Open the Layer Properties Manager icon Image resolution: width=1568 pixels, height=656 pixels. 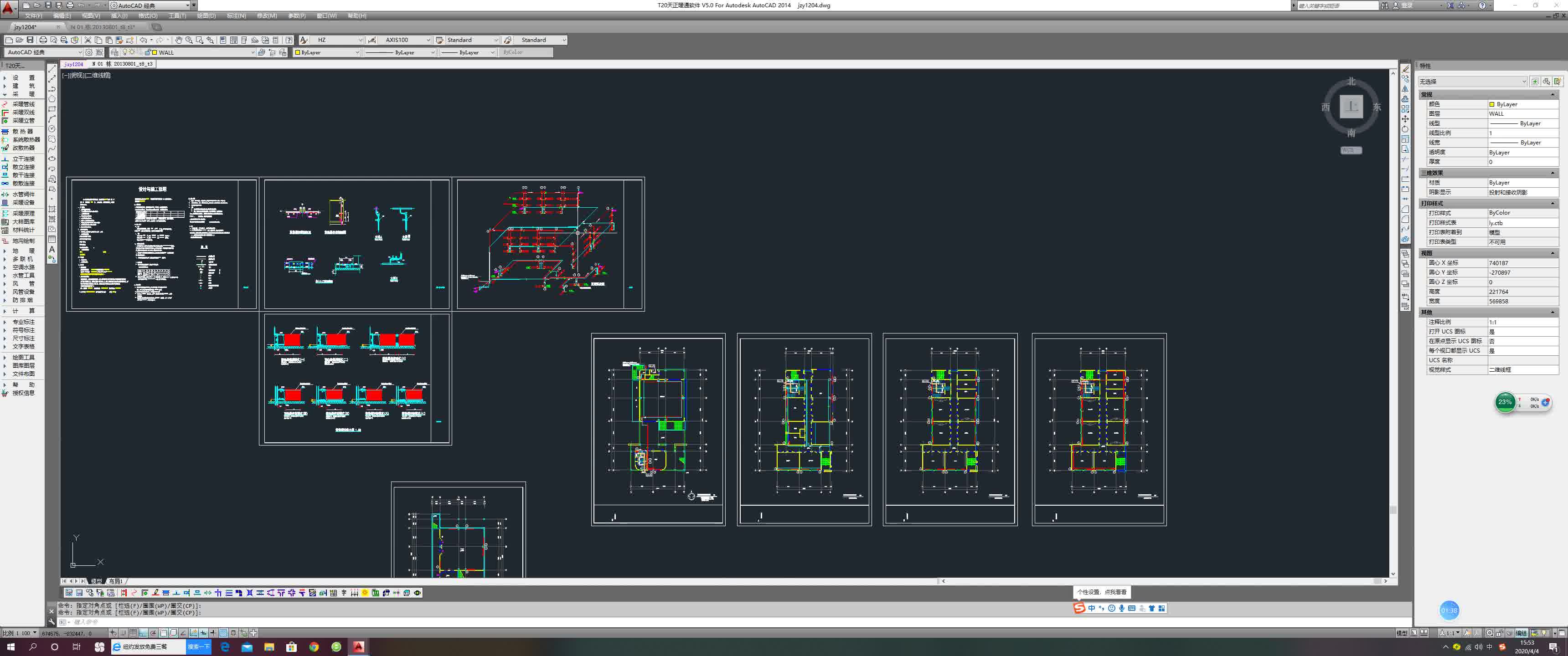tap(115, 52)
